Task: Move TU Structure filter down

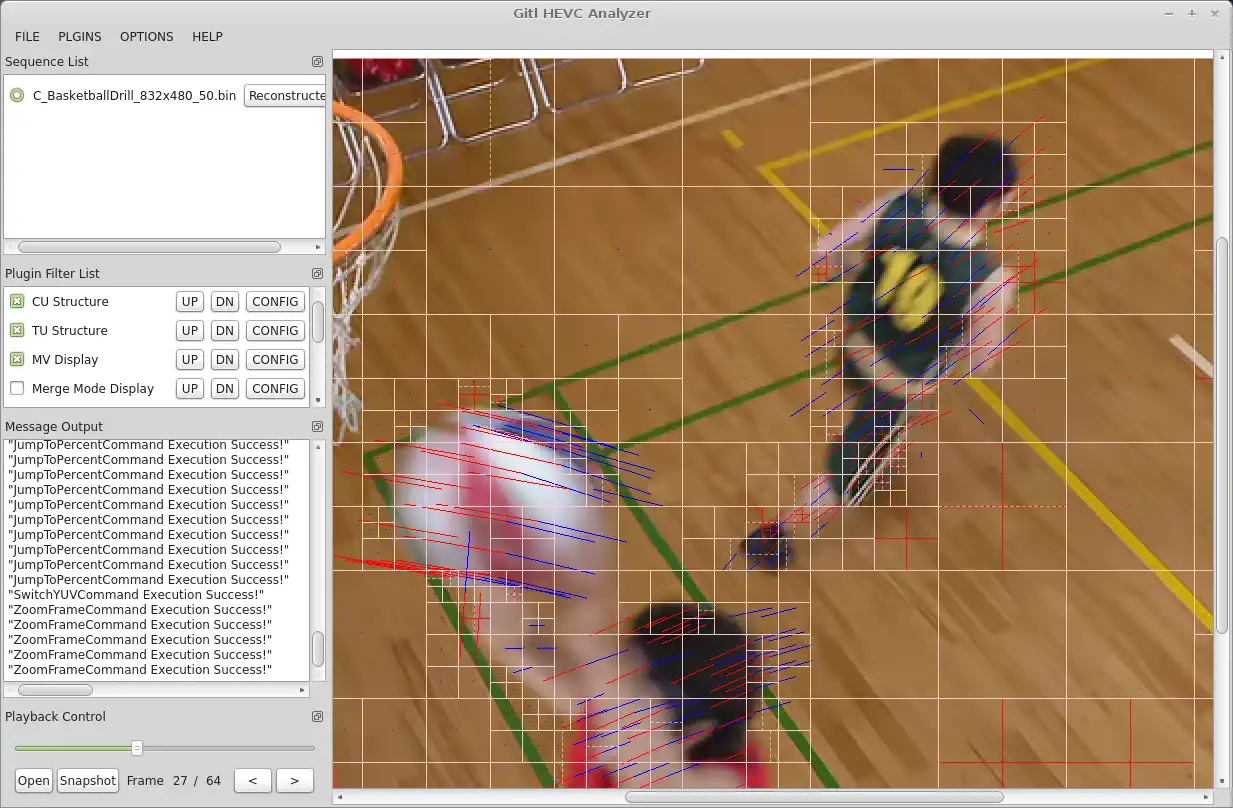Action: (x=225, y=331)
